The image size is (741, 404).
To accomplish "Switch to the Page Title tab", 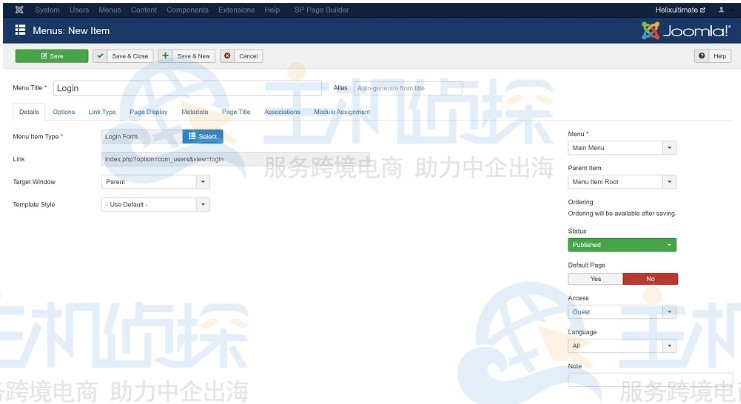I will (236, 112).
